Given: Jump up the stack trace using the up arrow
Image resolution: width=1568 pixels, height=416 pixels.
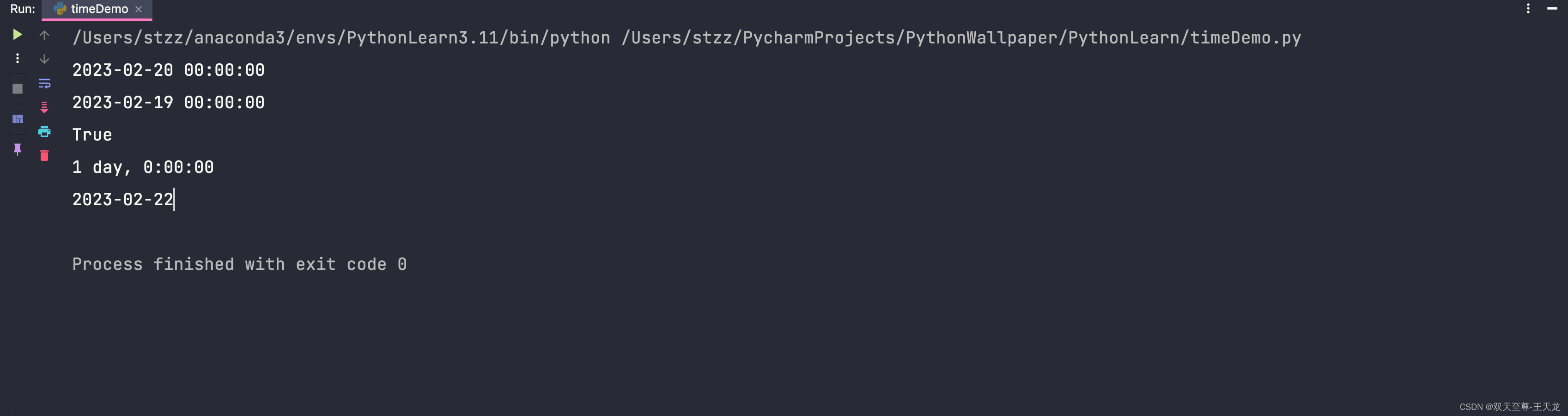Looking at the screenshot, I should pyautogui.click(x=44, y=35).
